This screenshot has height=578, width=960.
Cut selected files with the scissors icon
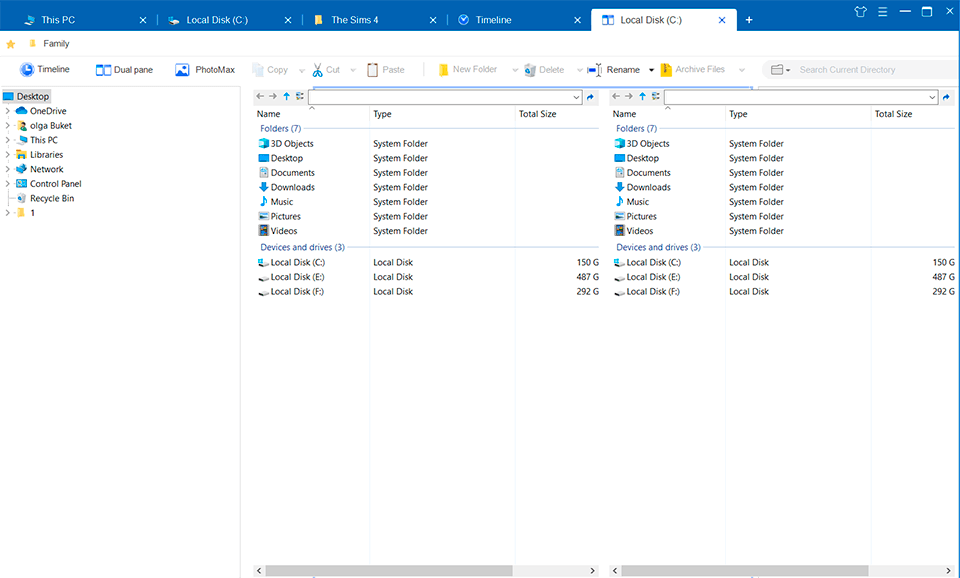pyautogui.click(x=329, y=69)
